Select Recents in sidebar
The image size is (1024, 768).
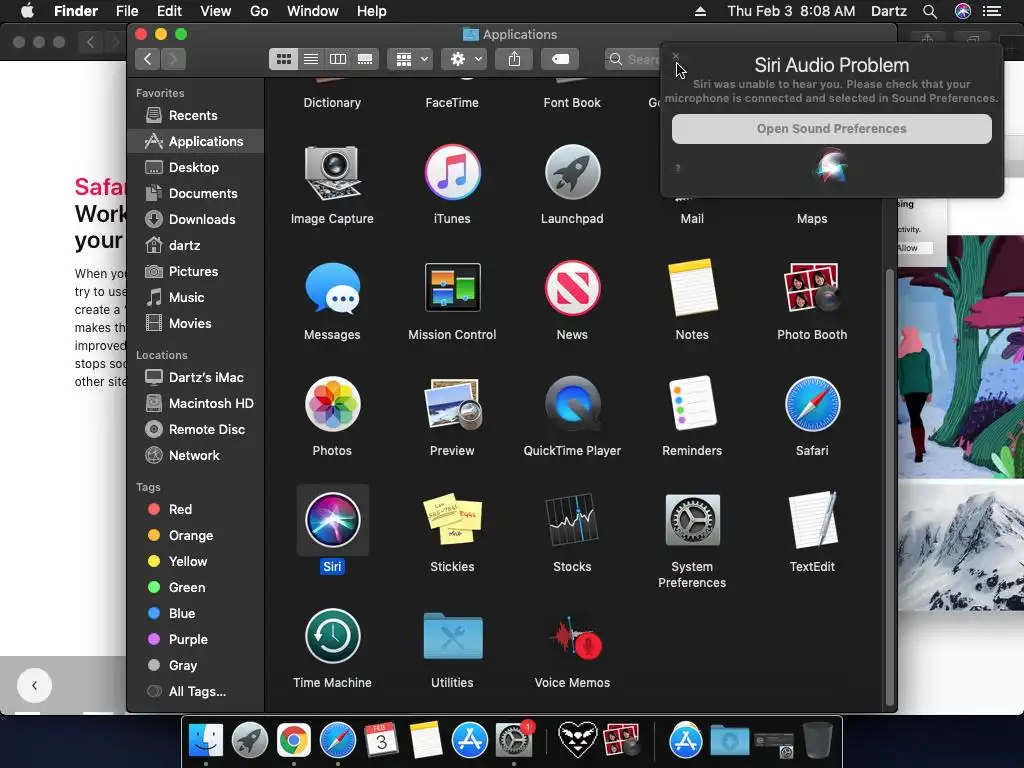tap(195, 116)
